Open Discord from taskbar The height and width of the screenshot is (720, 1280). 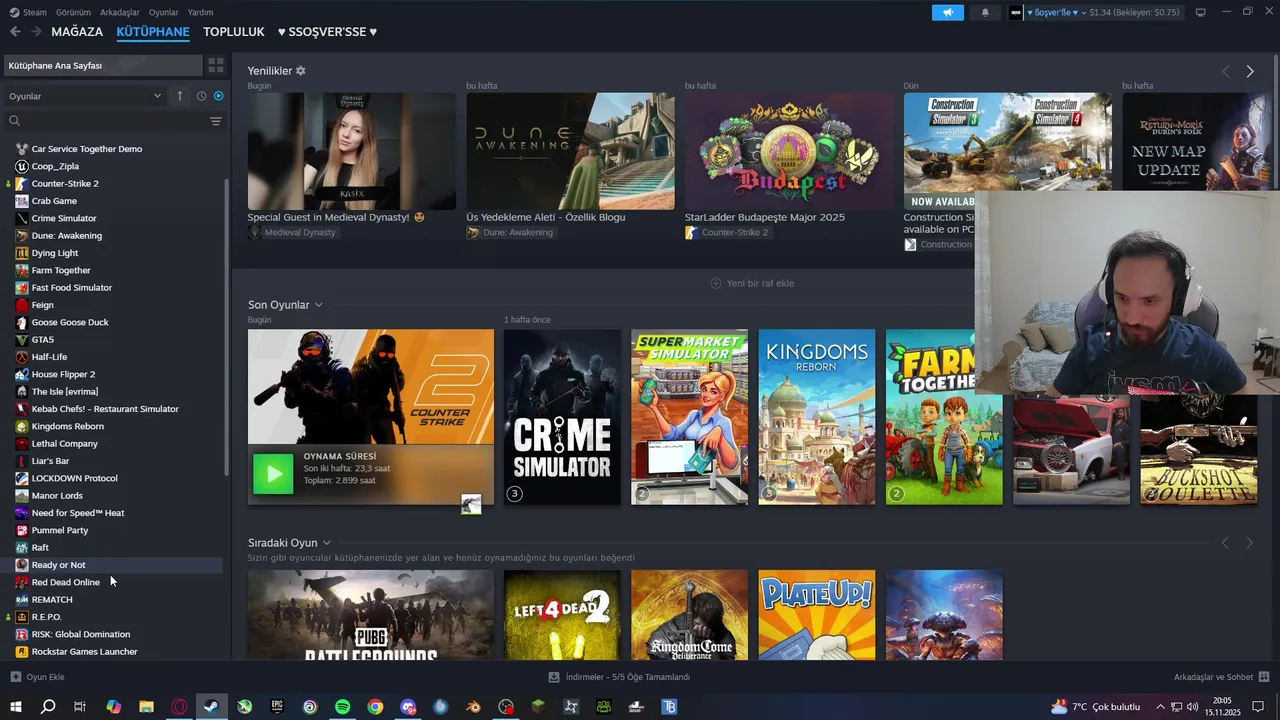tap(408, 707)
